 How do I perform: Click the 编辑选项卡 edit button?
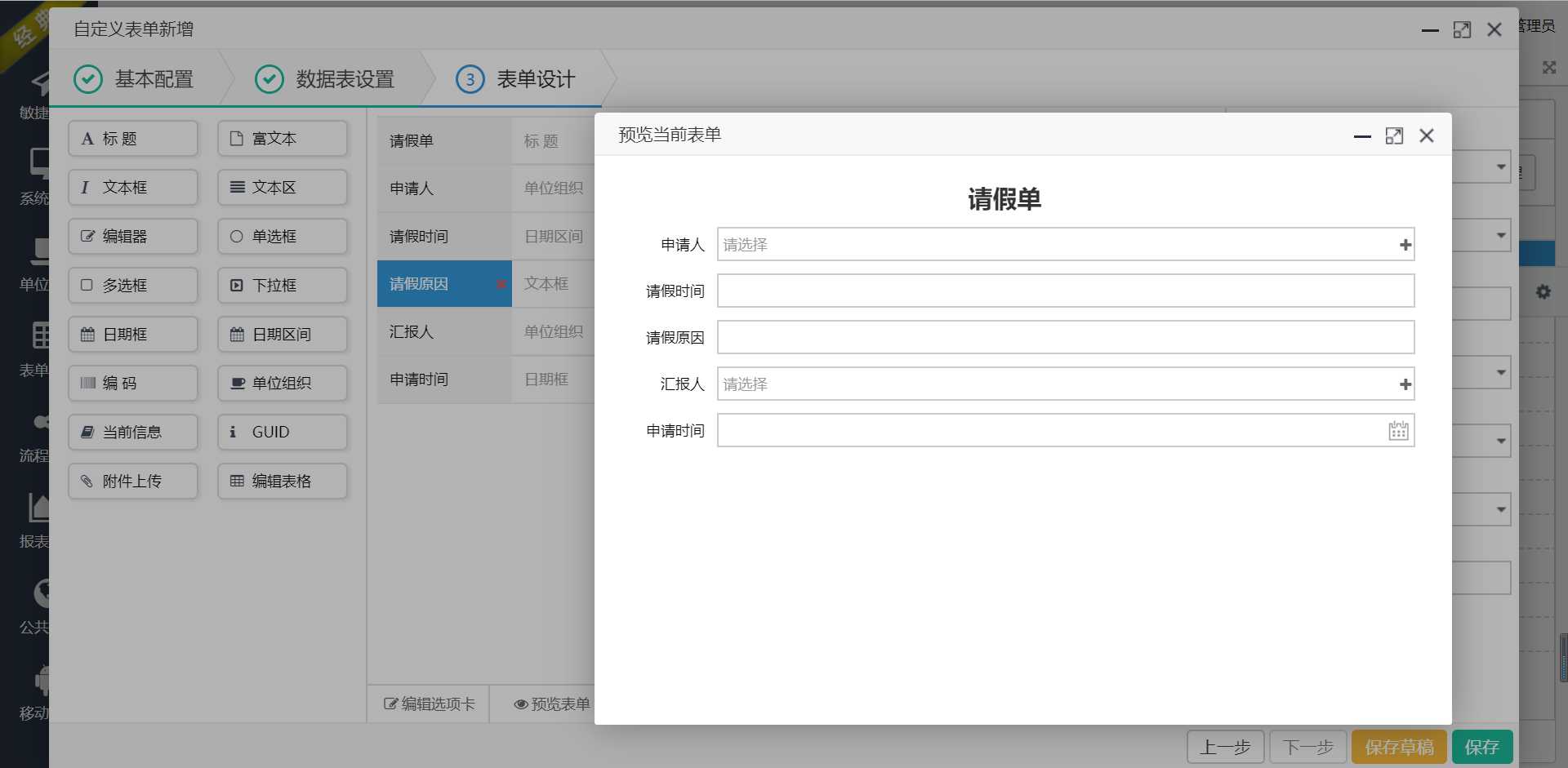[429, 704]
